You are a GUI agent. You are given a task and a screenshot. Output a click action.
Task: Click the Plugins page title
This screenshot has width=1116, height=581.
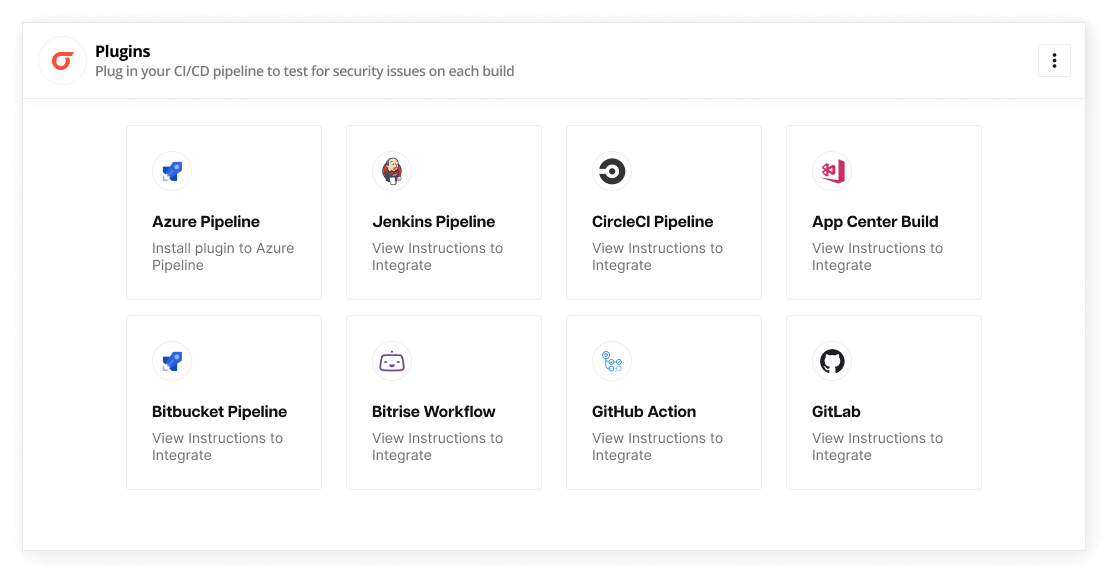121,51
